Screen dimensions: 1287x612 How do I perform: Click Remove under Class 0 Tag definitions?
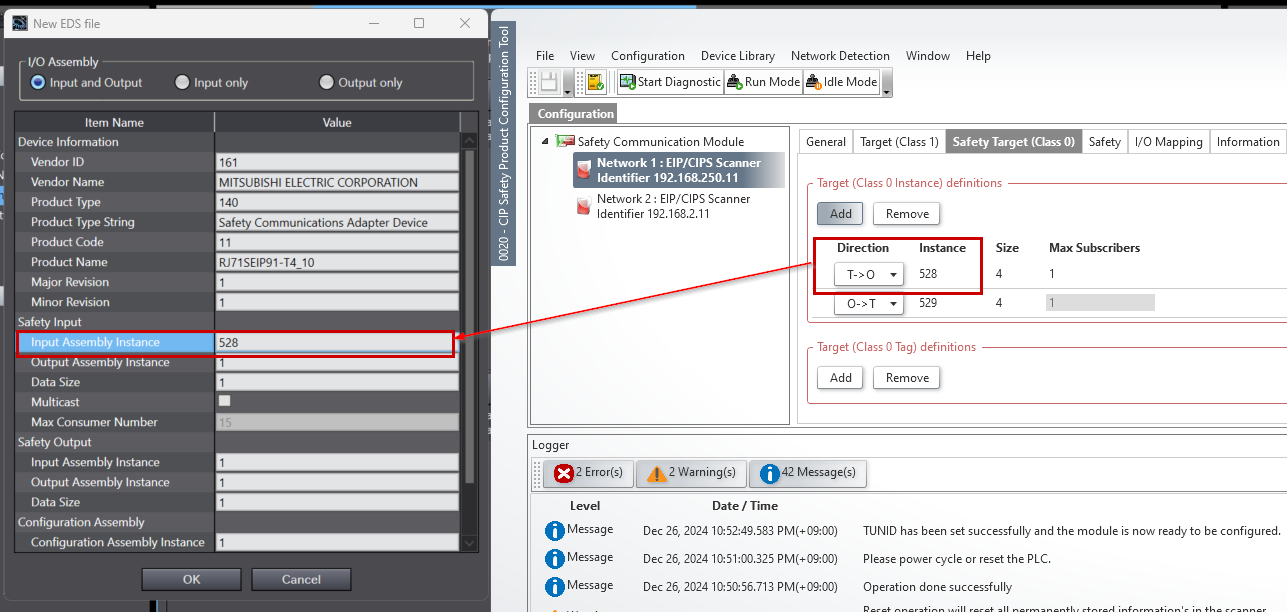point(907,378)
